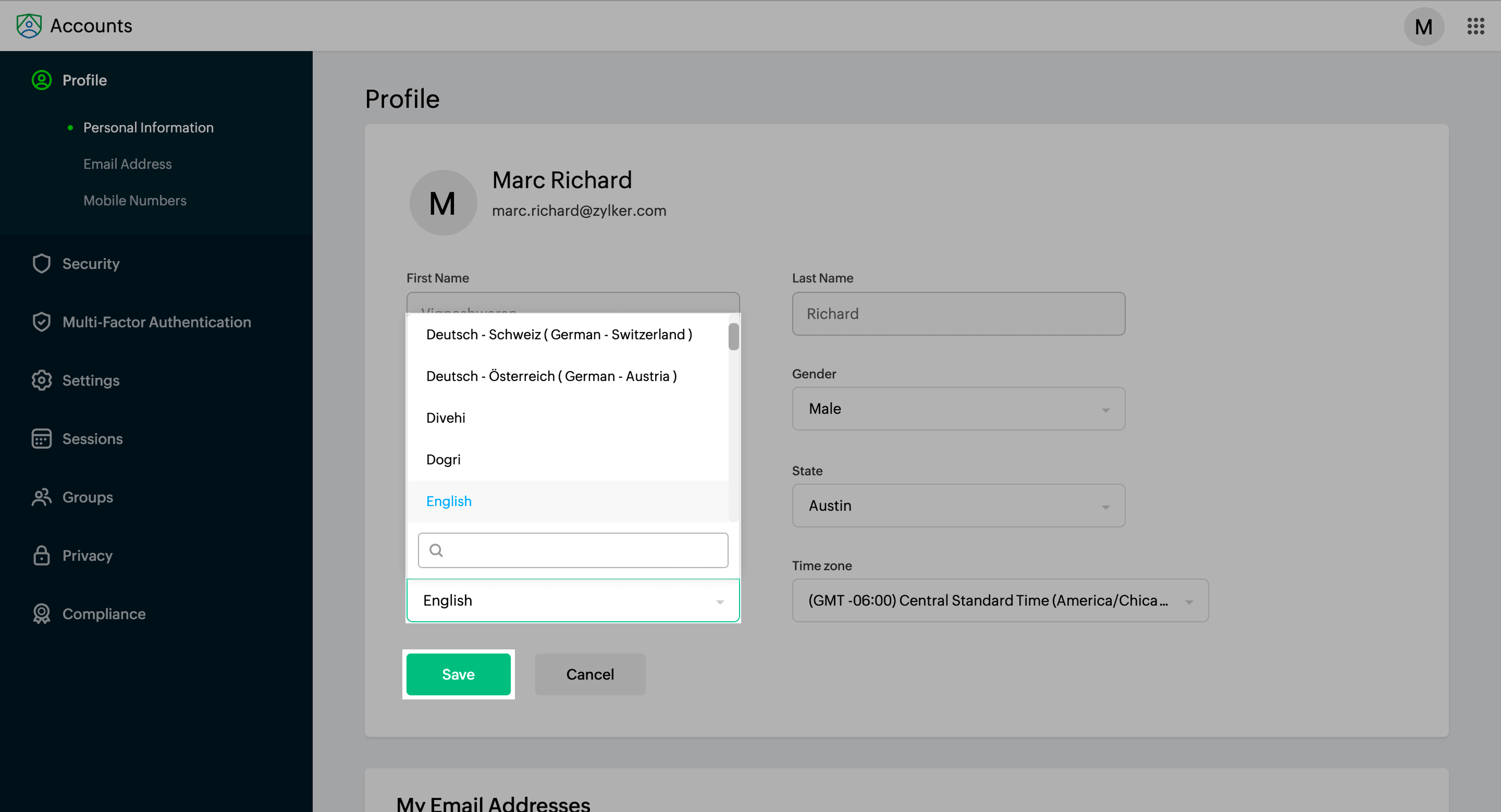This screenshot has height=812, width=1501.
Task: Choose Divehi from language list
Action: tap(446, 417)
